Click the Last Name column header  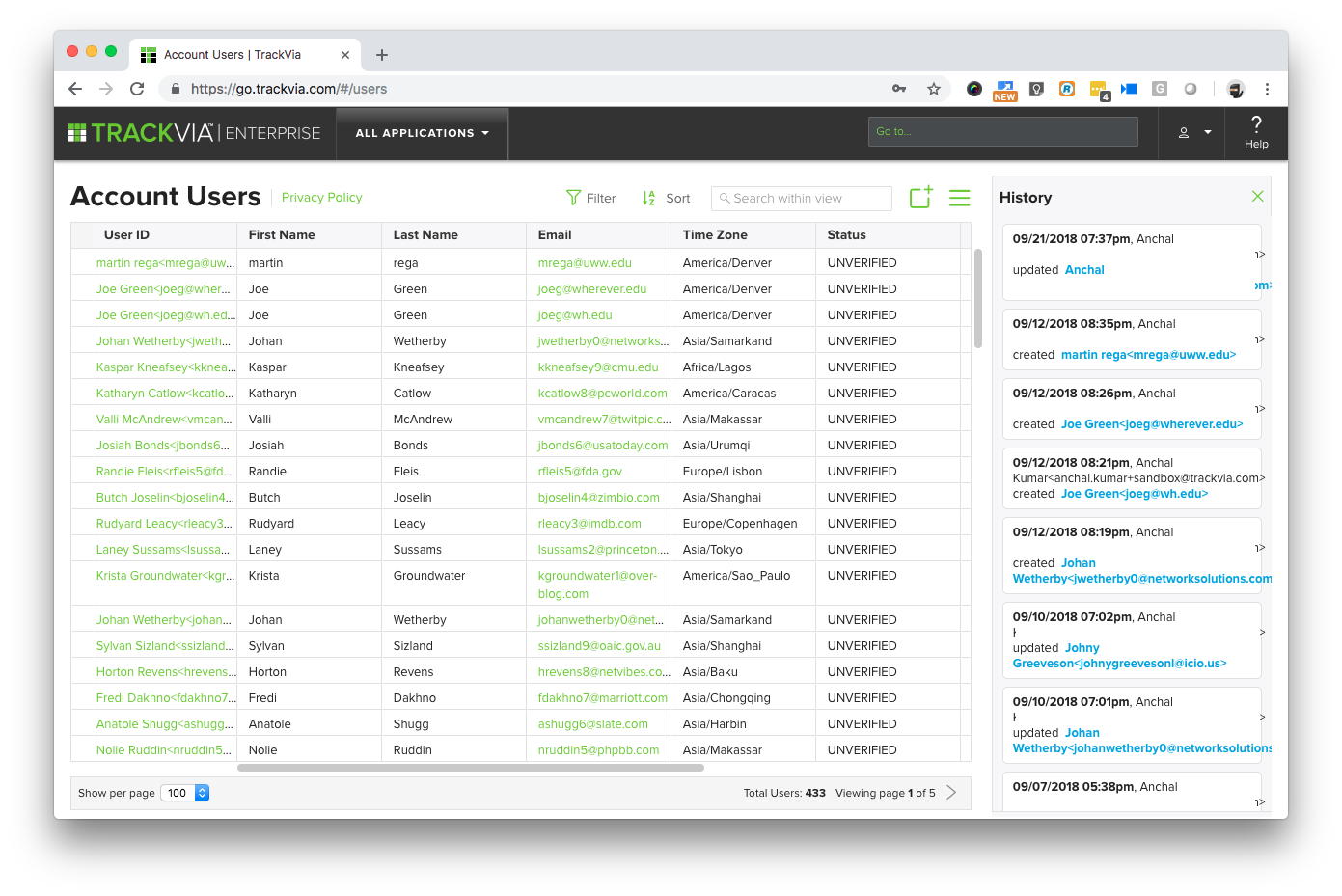pyautogui.click(x=425, y=234)
